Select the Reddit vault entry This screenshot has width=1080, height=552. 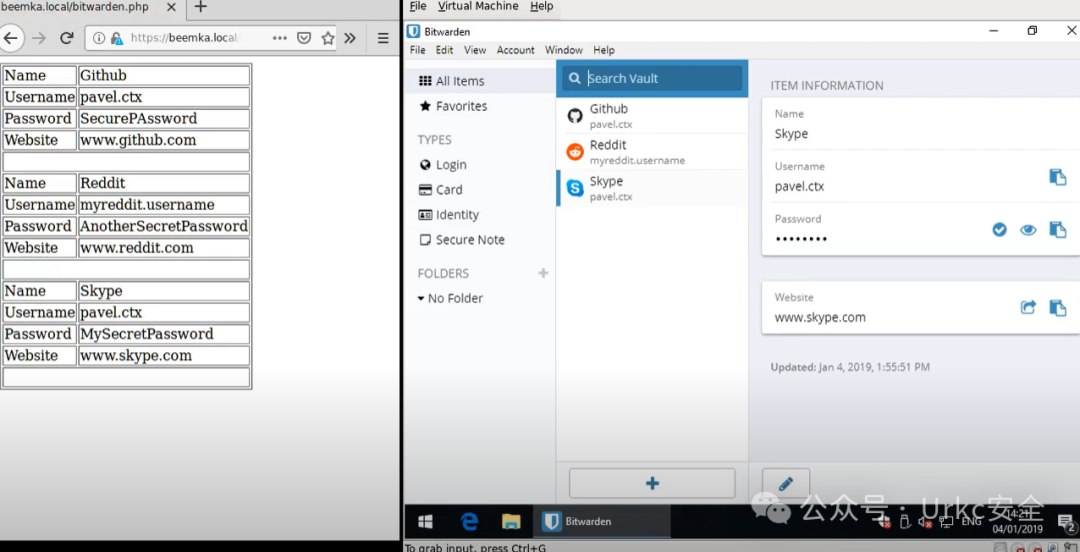(652, 152)
